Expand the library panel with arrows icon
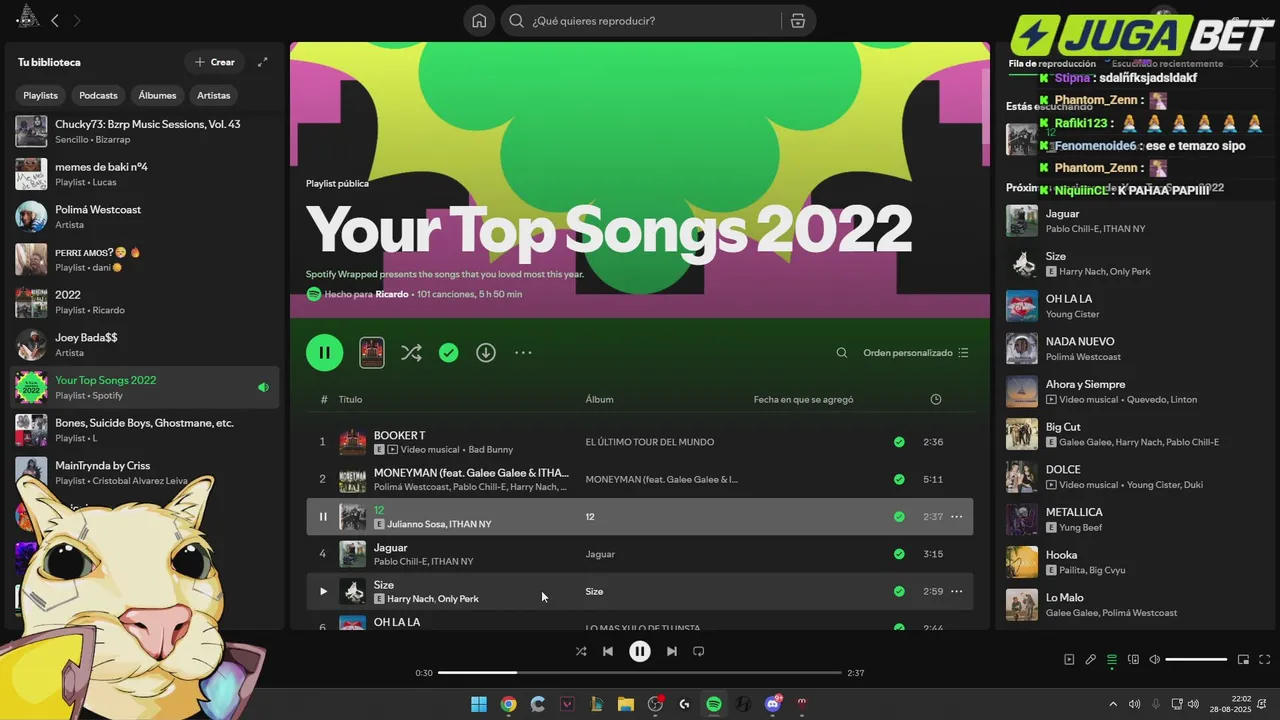This screenshot has width=1280, height=720. point(263,62)
